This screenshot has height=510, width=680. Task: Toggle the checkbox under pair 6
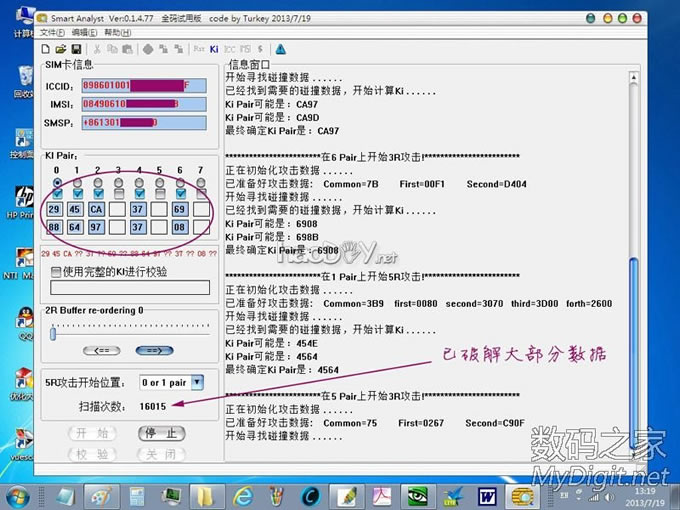(180, 194)
